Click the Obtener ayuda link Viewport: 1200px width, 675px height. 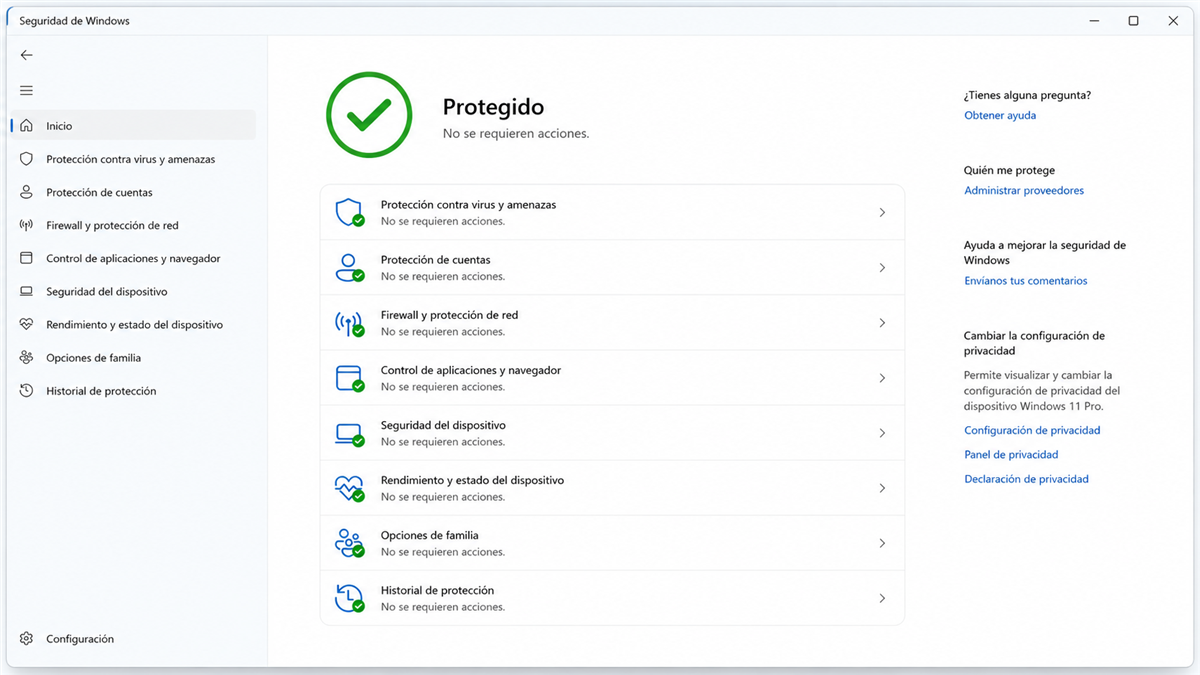pyautogui.click(x=1000, y=116)
